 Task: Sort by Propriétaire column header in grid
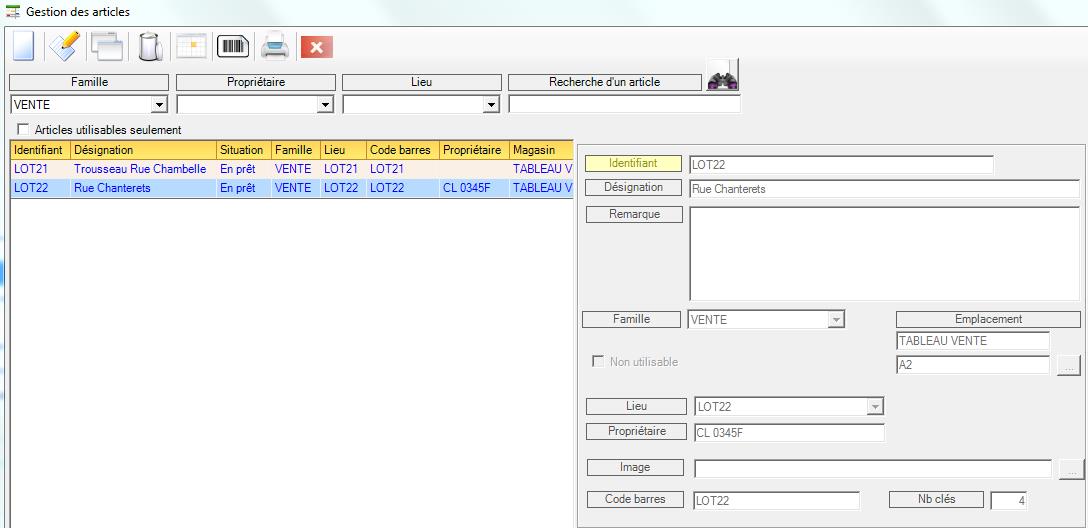coord(475,150)
